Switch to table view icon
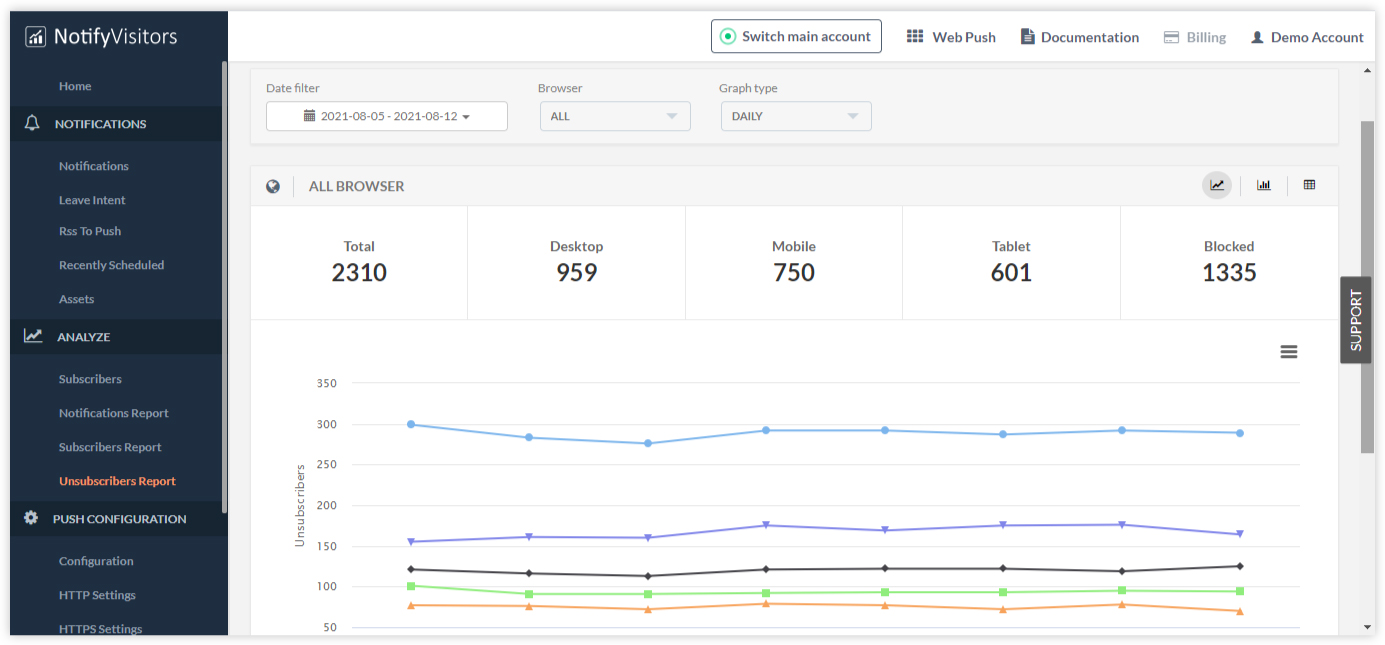Viewport: 1385px width, 645px height. pos(1309,185)
